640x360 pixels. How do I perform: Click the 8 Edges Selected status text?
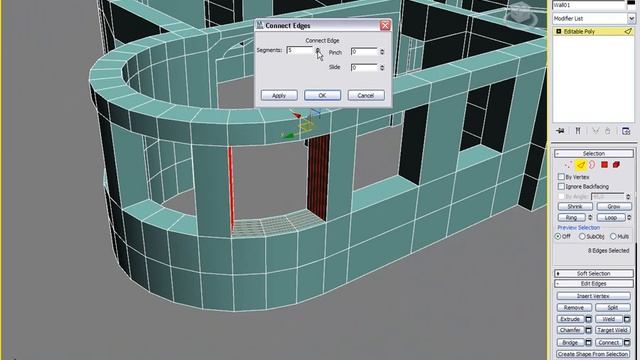point(609,251)
